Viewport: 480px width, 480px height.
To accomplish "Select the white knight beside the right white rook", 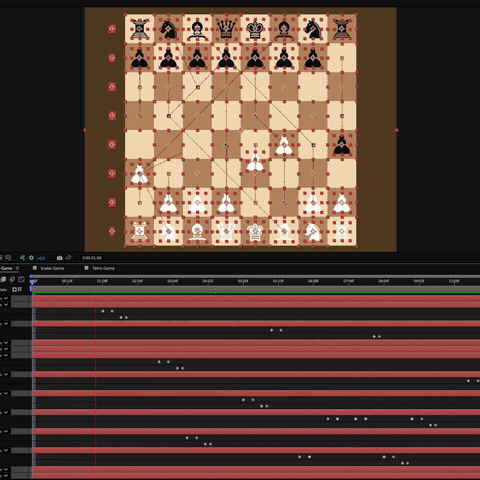I will (313, 231).
